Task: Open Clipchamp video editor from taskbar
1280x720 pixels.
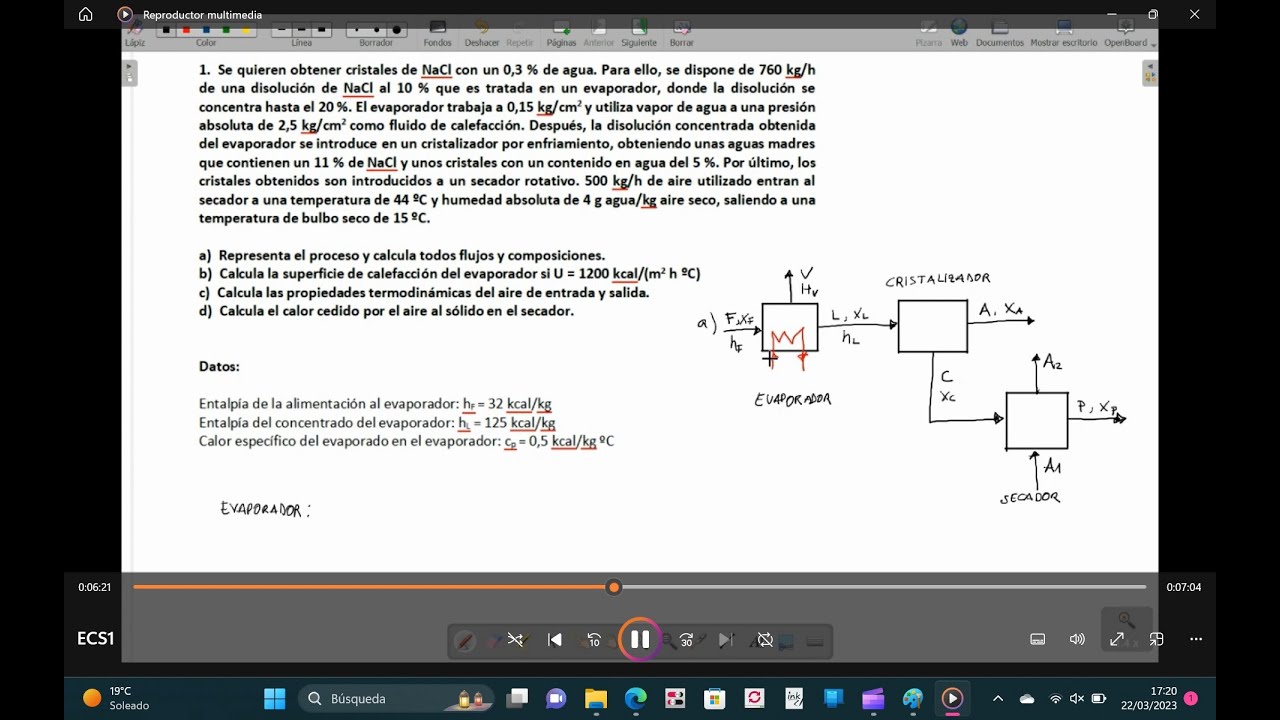Action: tap(873, 698)
